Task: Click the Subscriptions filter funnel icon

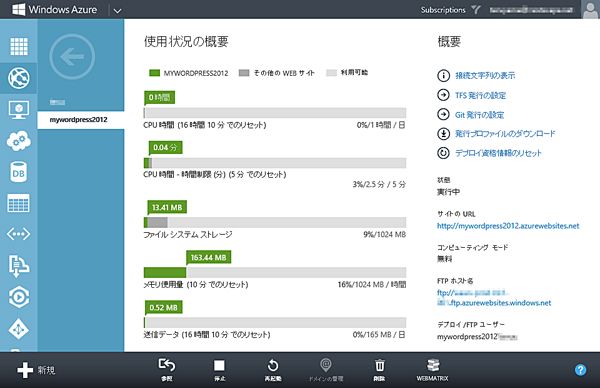Action: pyautogui.click(x=476, y=10)
